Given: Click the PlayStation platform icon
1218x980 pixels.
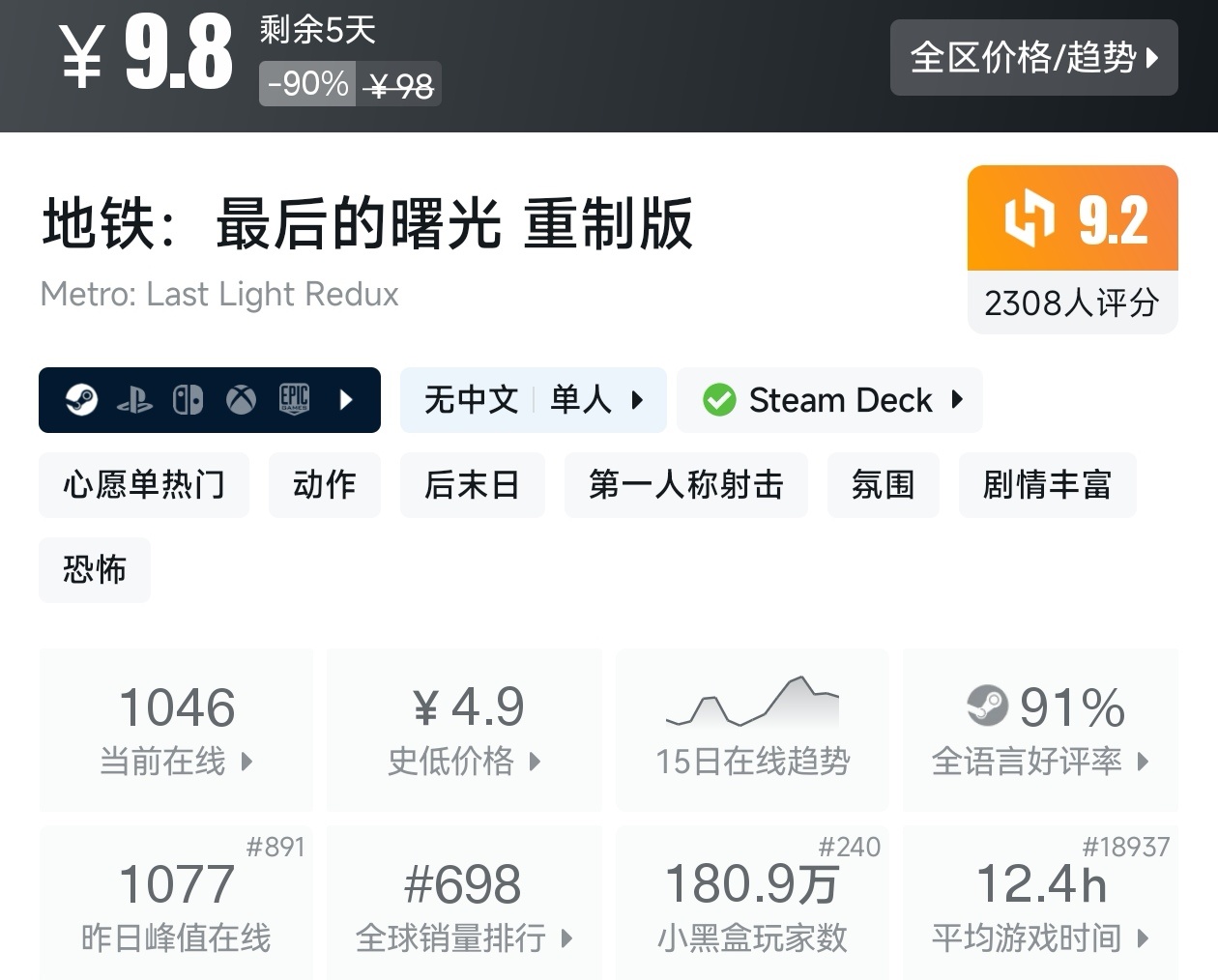Looking at the screenshot, I should 134,400.
